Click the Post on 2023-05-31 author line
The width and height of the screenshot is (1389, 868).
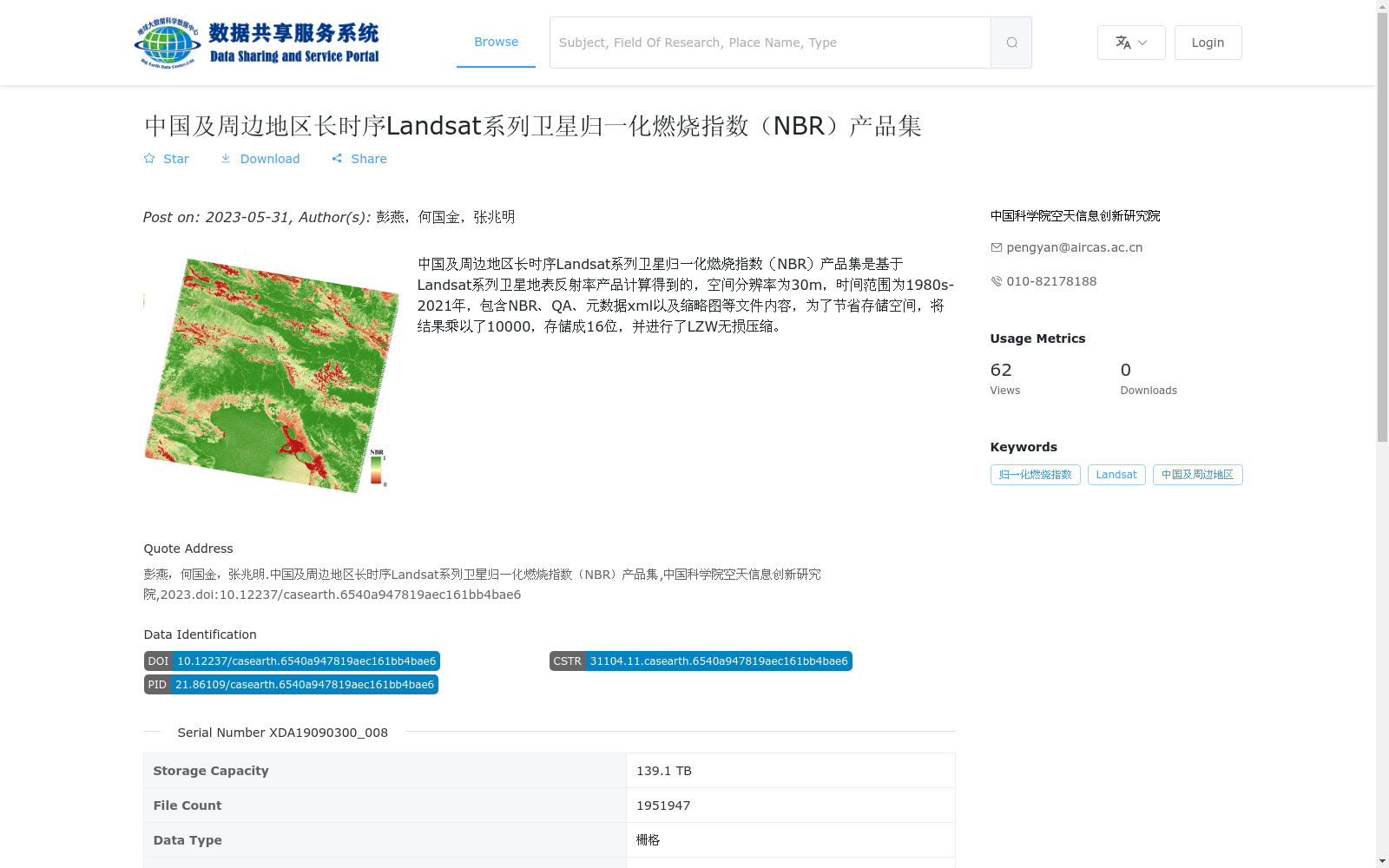pos(329,217)
